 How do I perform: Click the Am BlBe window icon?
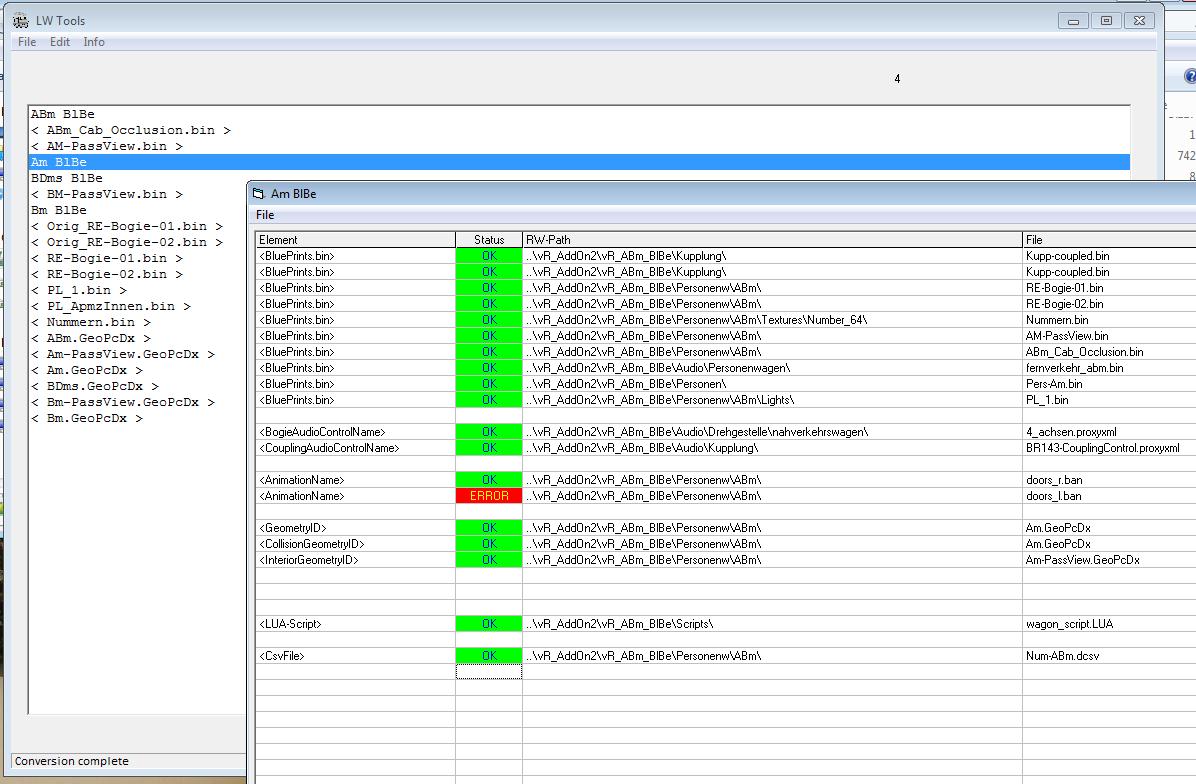click(258, 194)
